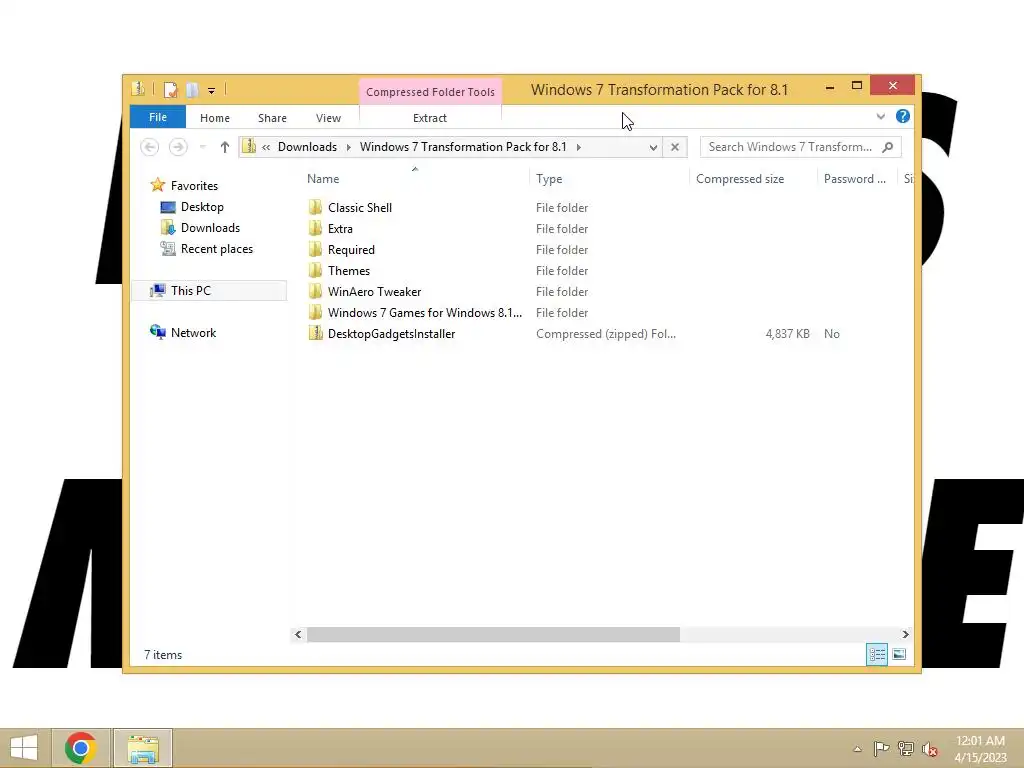The image size is (1024, 768).
Task: Click the Compressed Folder Tools tab header
Action: pos(430,92)
